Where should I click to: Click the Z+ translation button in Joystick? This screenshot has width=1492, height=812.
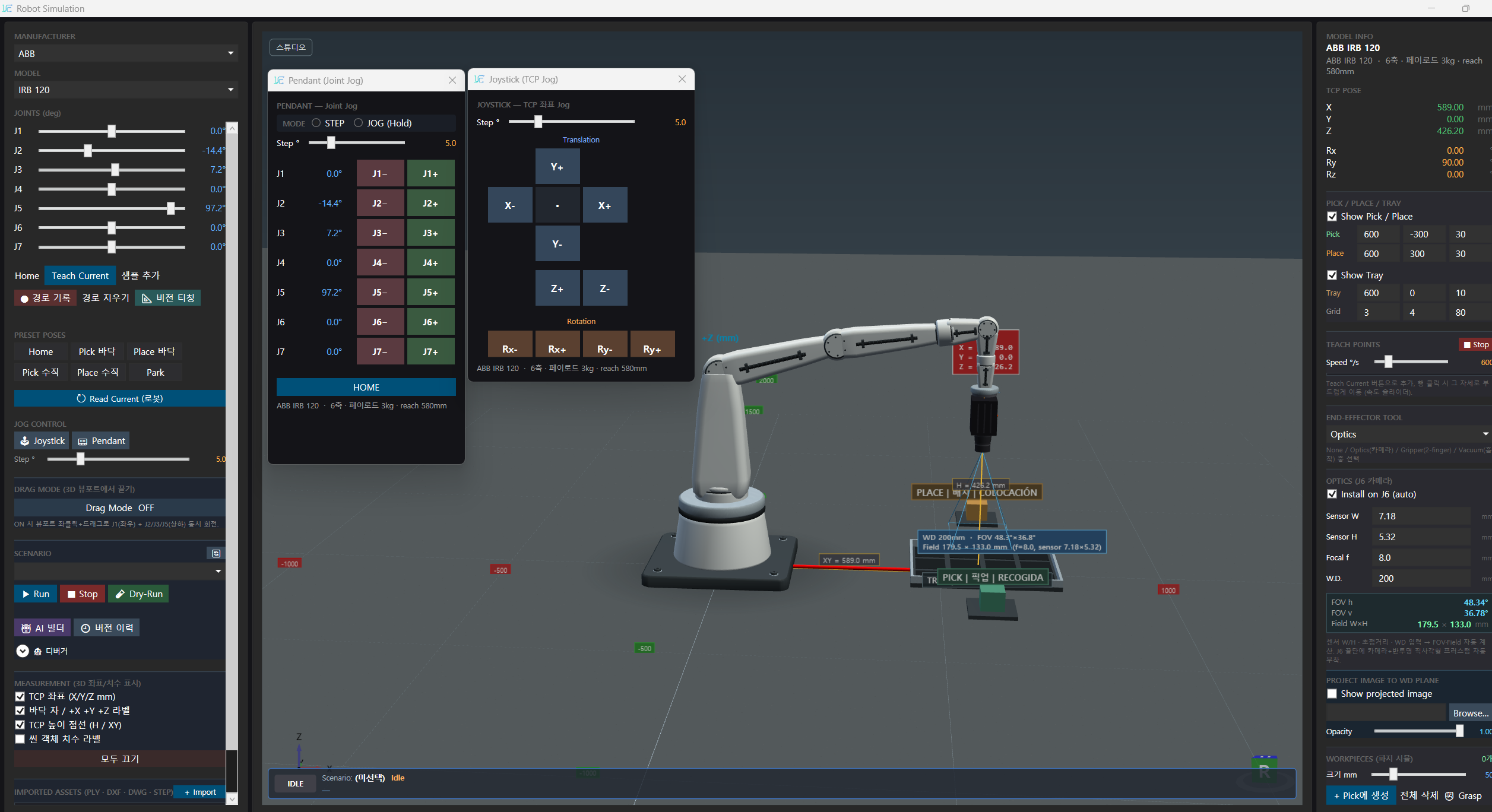[x=557, y=288]
